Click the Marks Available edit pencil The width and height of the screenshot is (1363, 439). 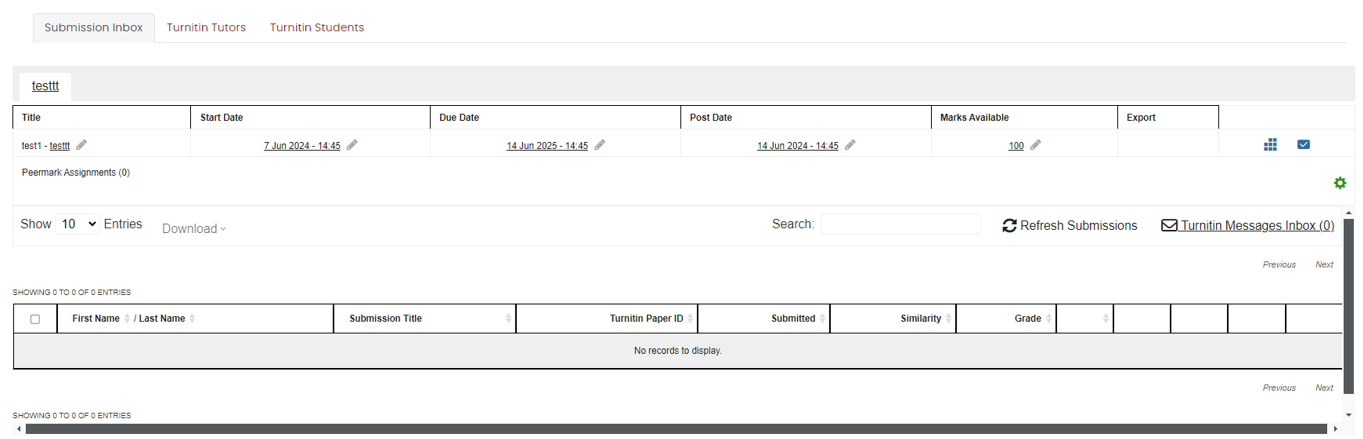pyautogui.click(x=1036, y=145)
